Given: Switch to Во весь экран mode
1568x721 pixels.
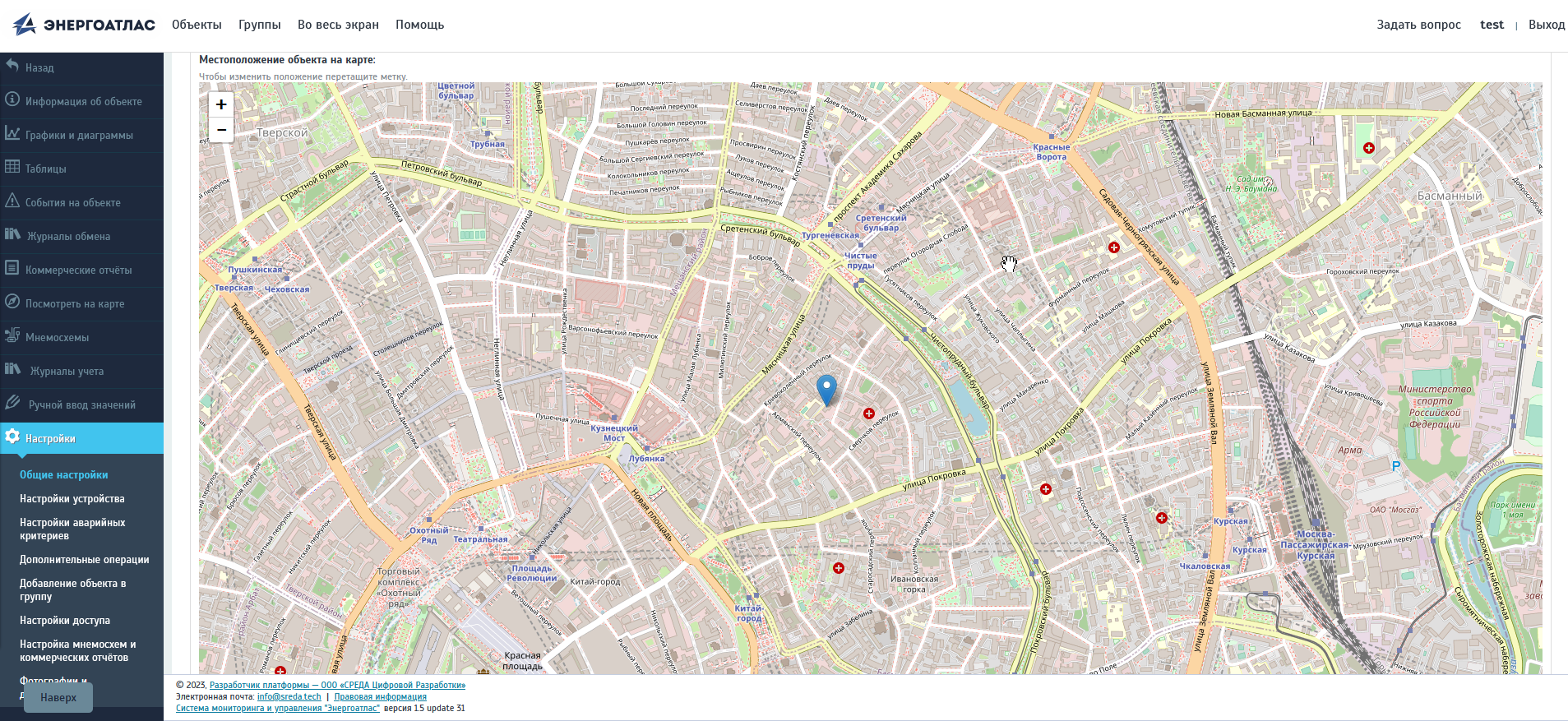Looking at the screenshot, I should (x=338, y=25).
